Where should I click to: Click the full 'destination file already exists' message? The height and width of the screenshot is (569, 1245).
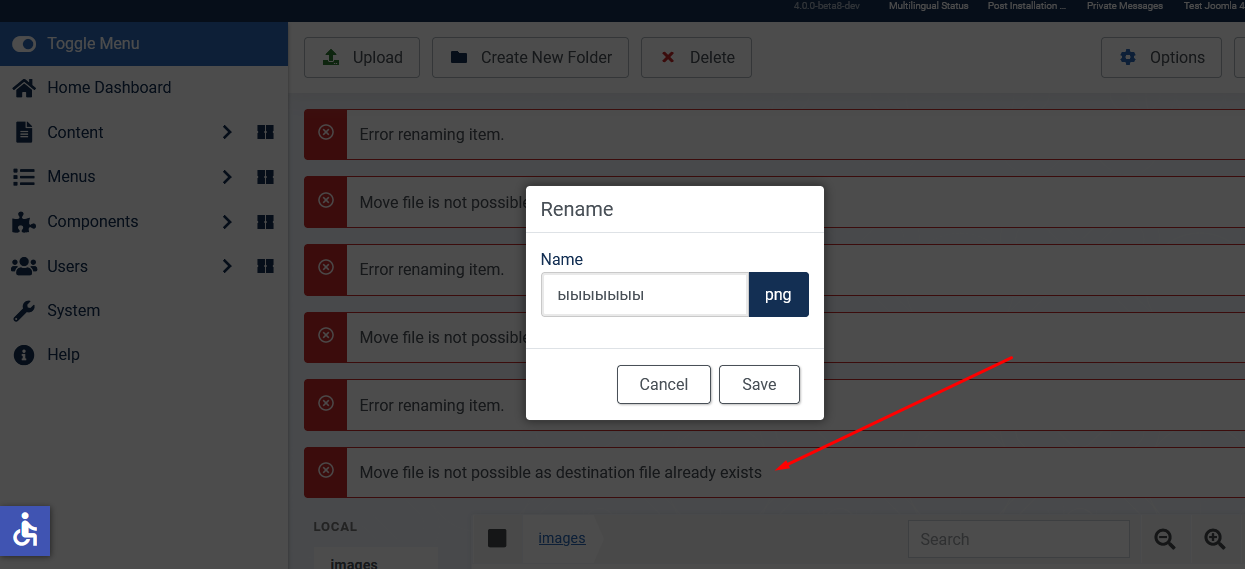coord(561,472)
